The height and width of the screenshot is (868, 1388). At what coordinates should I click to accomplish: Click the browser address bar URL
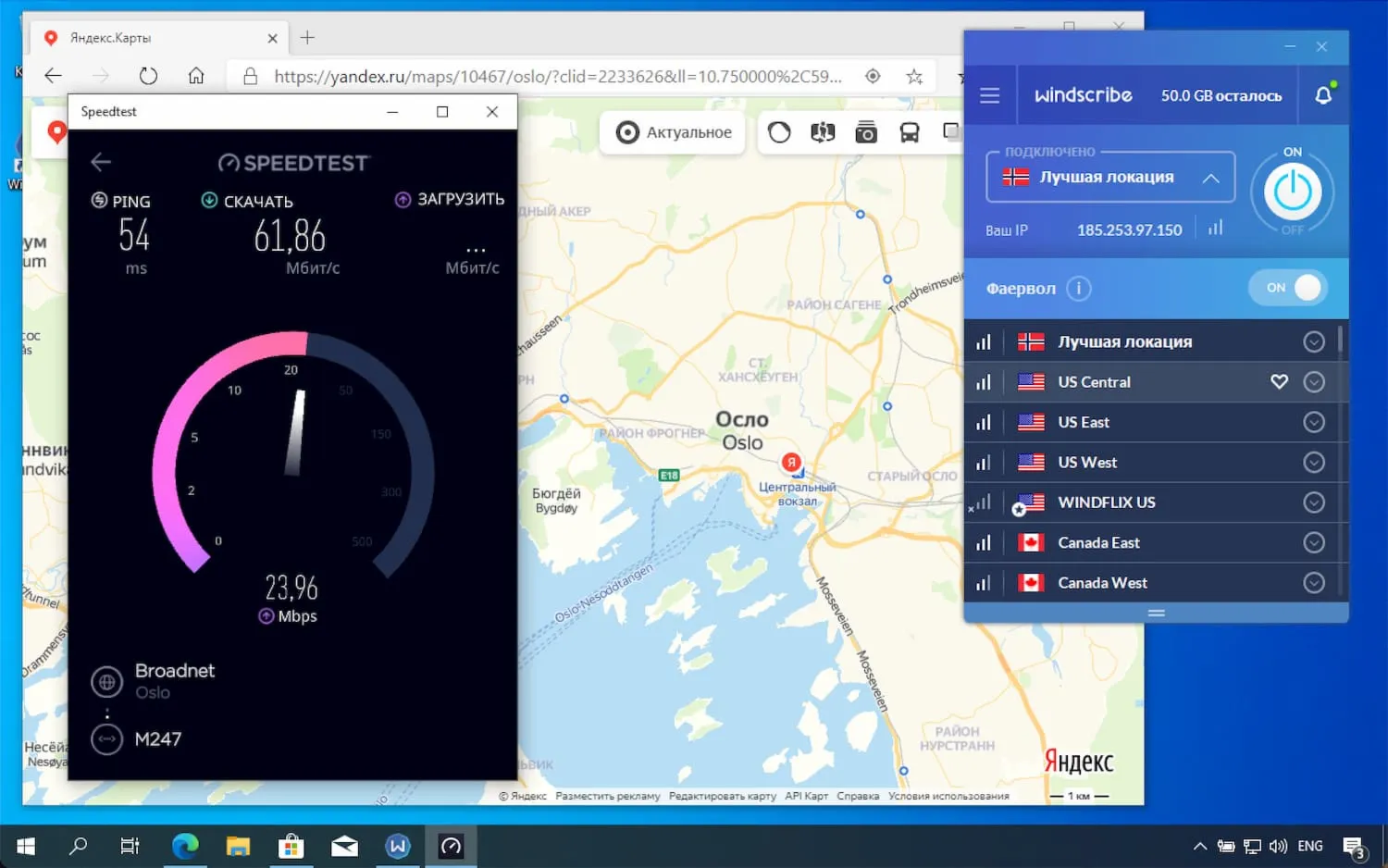(558, 76)
